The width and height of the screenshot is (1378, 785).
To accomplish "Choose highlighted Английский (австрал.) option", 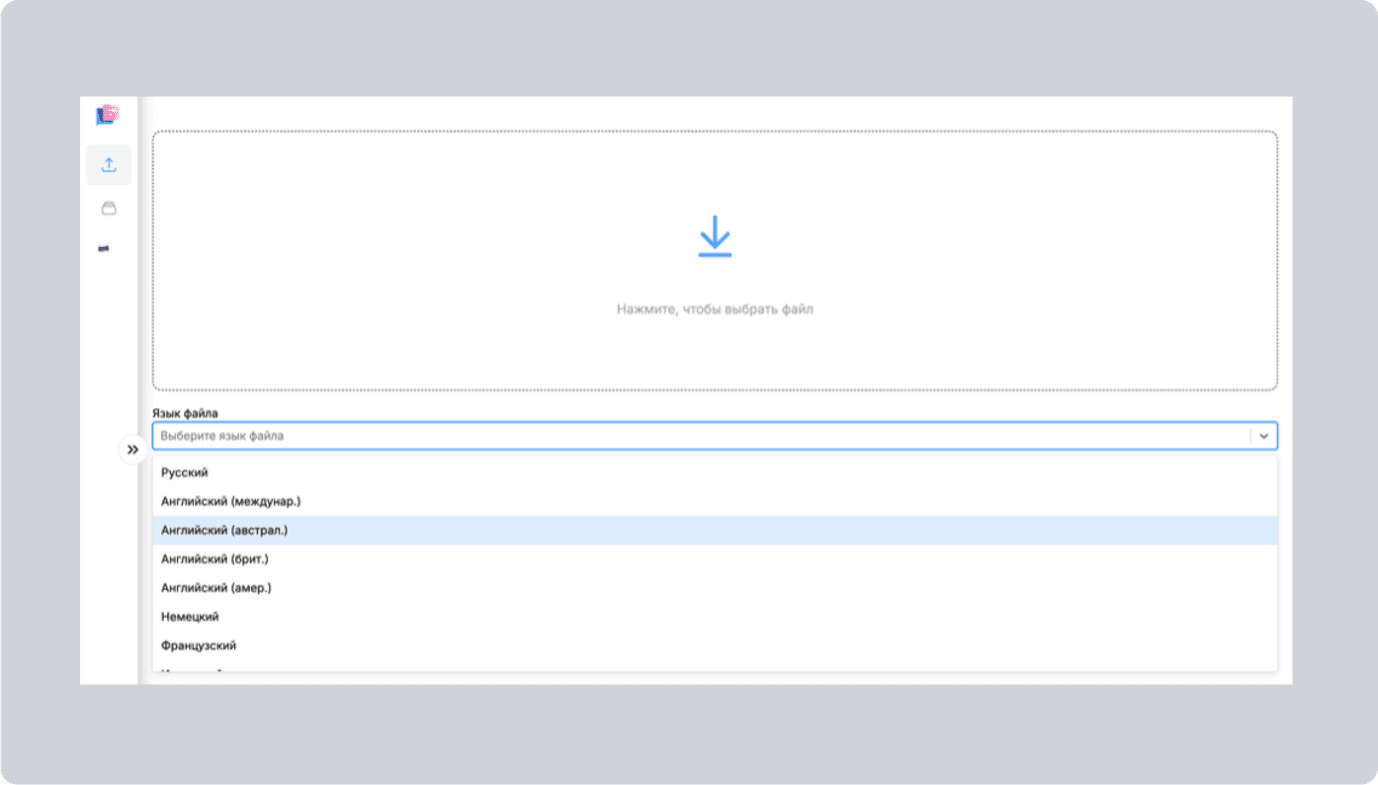I will coord(715,530).
